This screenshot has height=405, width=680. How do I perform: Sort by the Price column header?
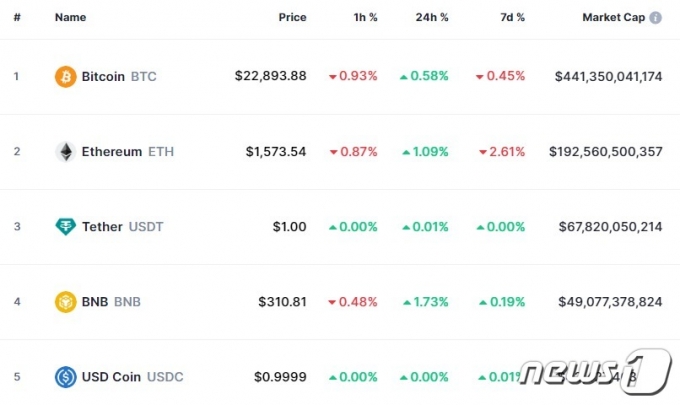[x=292, y=17]
